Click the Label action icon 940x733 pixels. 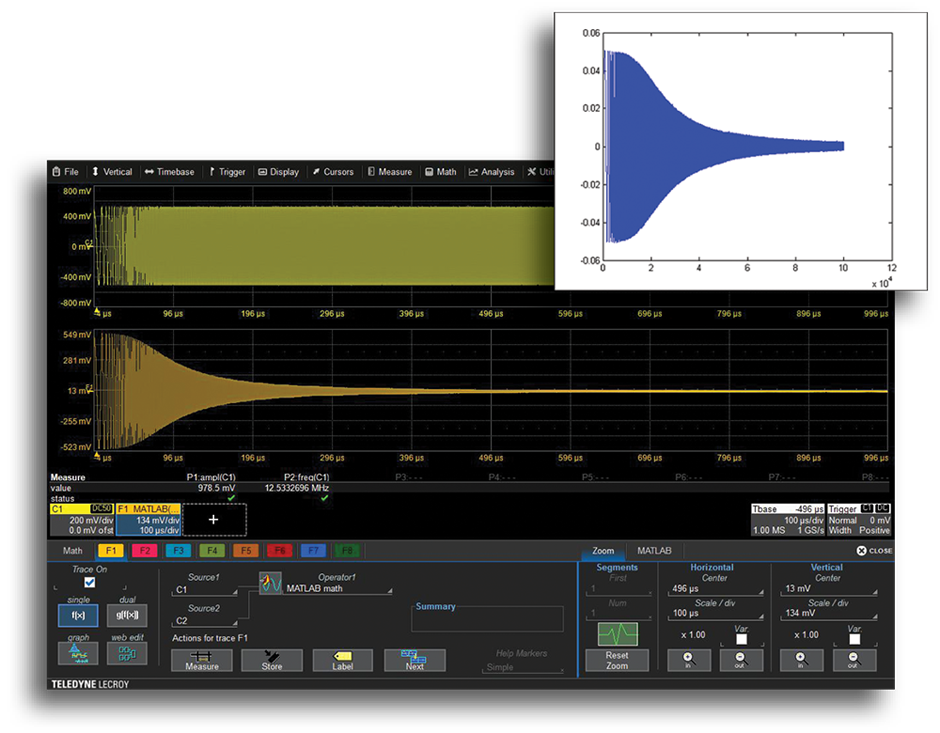pyautogui.click(x=343, y=660)
